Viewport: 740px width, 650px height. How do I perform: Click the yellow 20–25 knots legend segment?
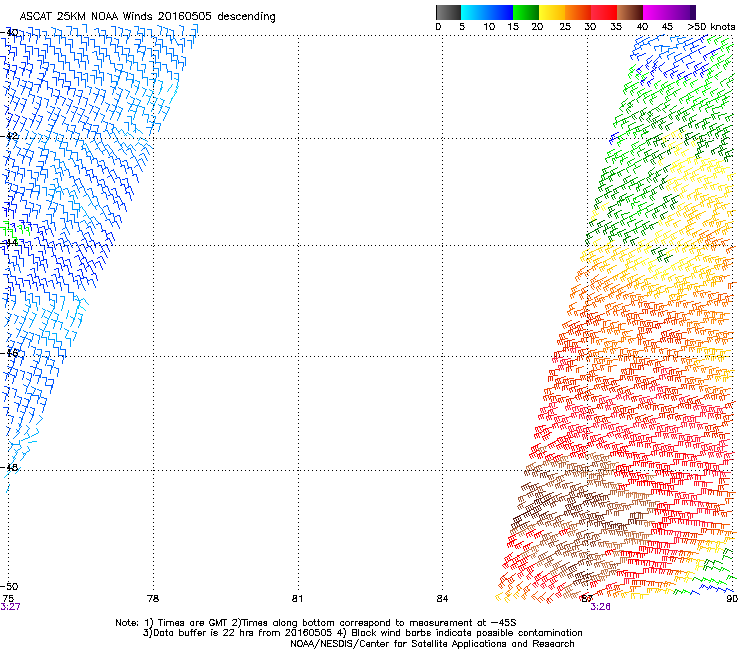(x=552, y=12)
